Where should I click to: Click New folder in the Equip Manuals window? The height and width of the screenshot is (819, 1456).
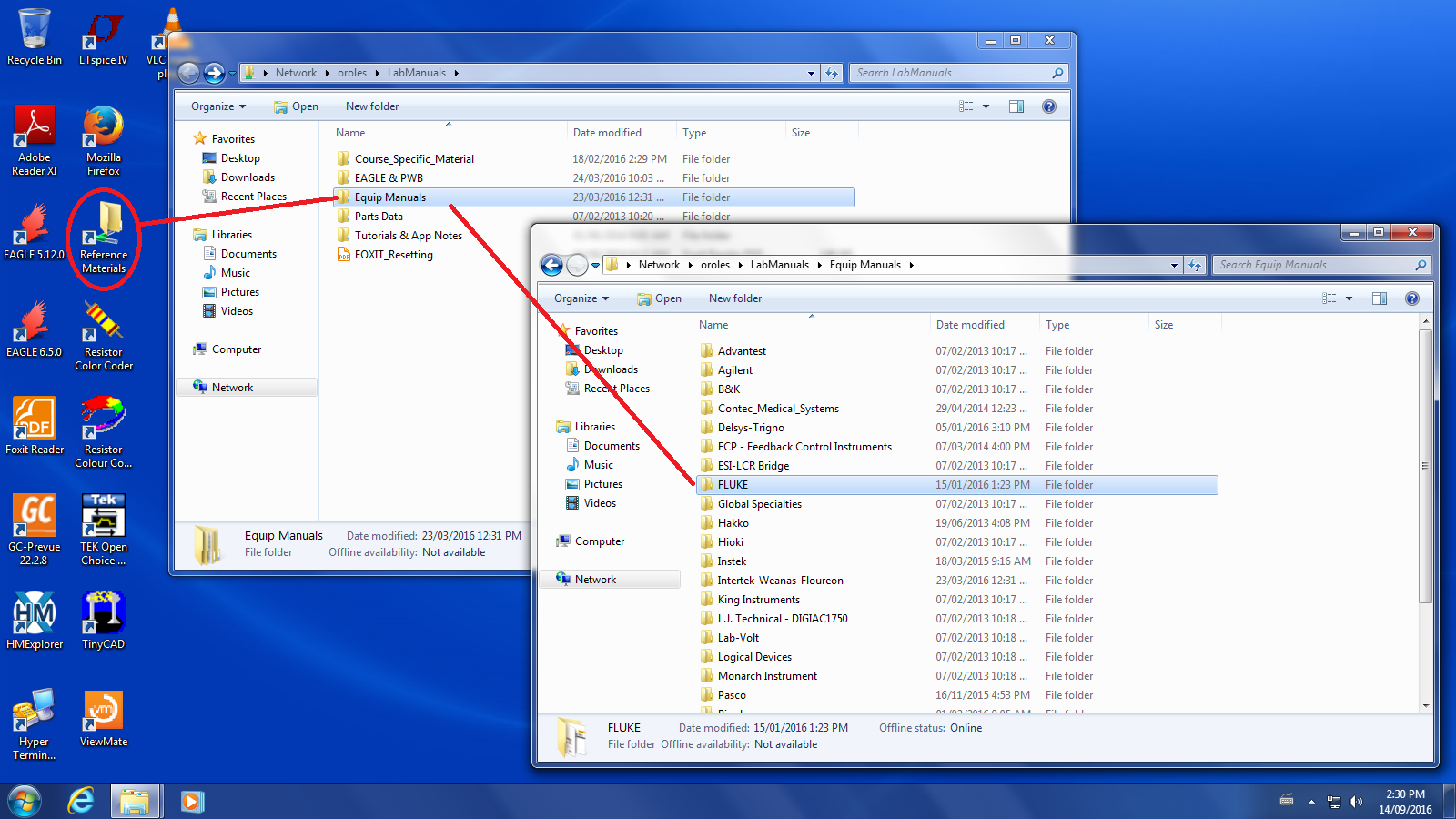pyautogui.click(x=735, y=298)
